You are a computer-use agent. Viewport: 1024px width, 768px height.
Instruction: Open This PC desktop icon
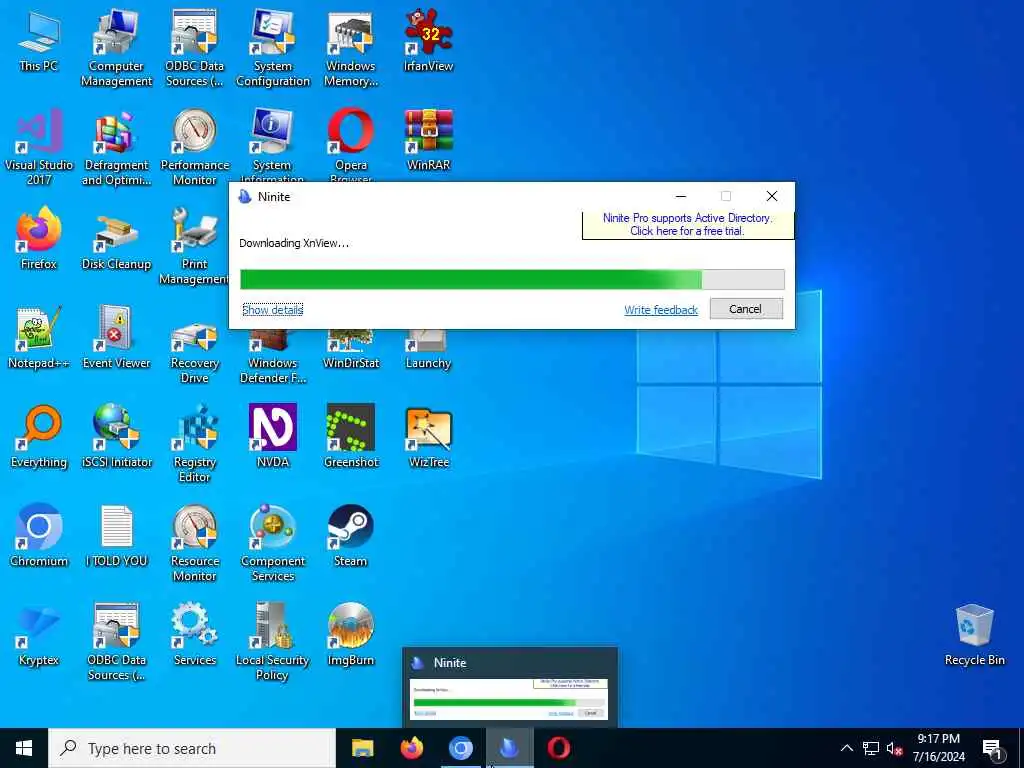[39, 41]
